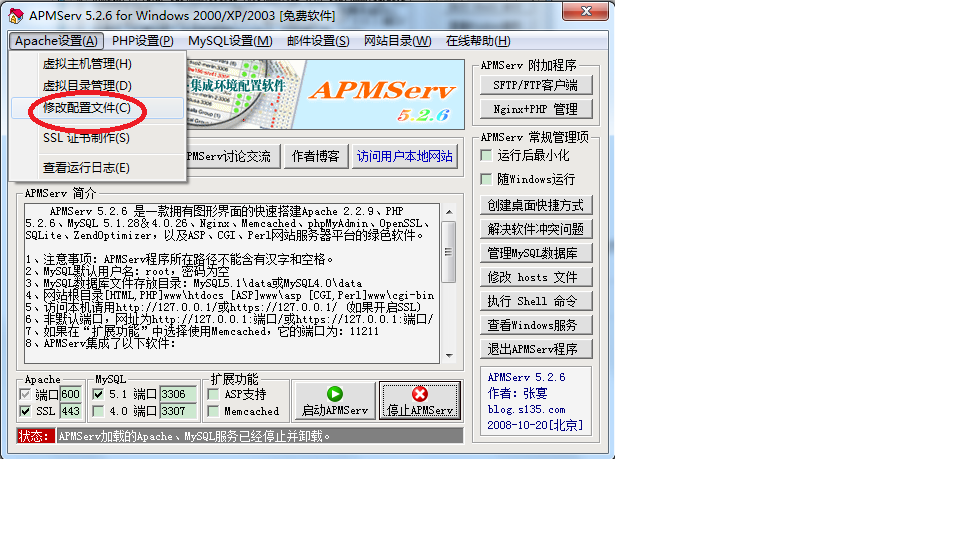Click the Apache port field showing 600
This screenshot has height=540, width=960.
click(70, 394)
